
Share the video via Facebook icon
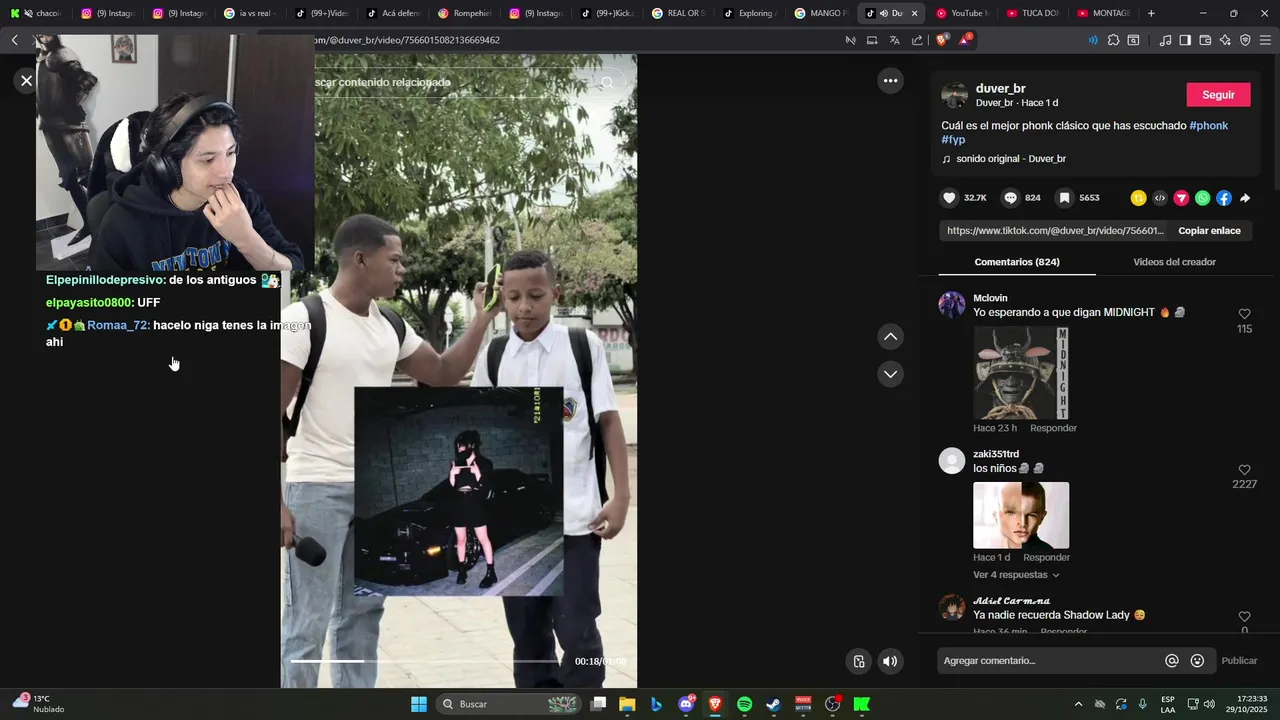(1224, 198)
